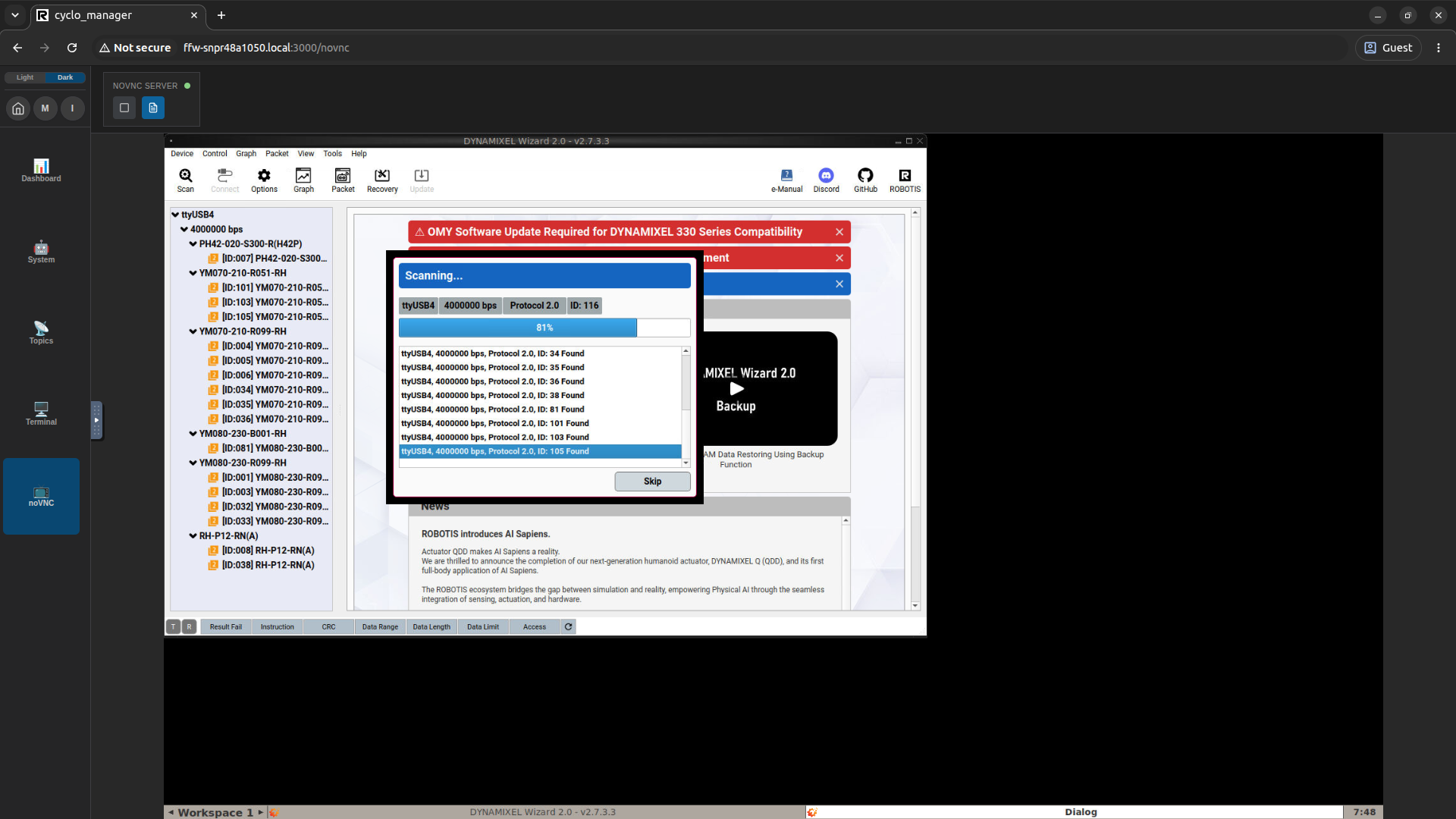
Task: Open the Packet tool
Action: pos(343,180)
